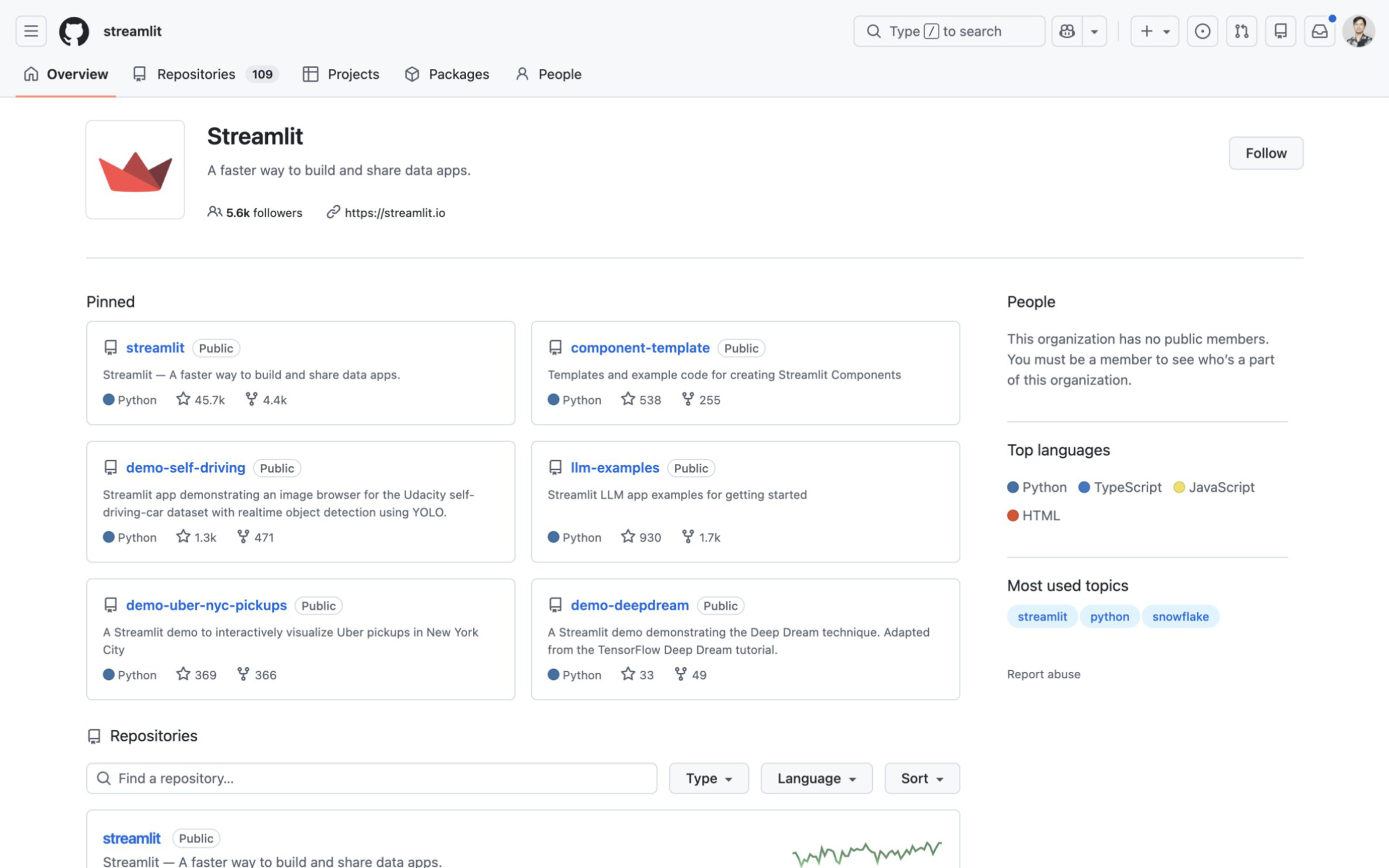Switch to the Projects tab

(x=341, y=74)
